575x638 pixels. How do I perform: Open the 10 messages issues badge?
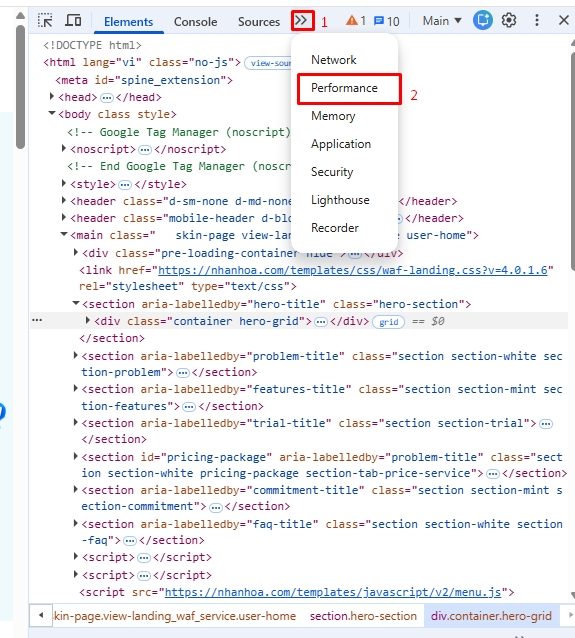387,21
